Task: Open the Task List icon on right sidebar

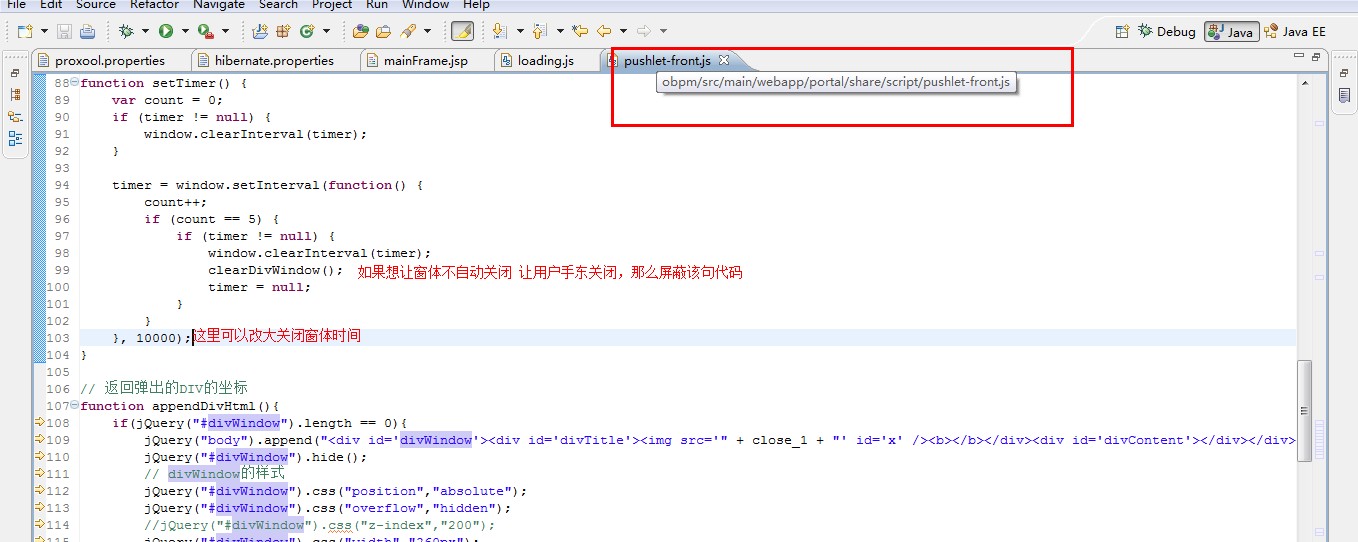Action: pos(1344,96)
